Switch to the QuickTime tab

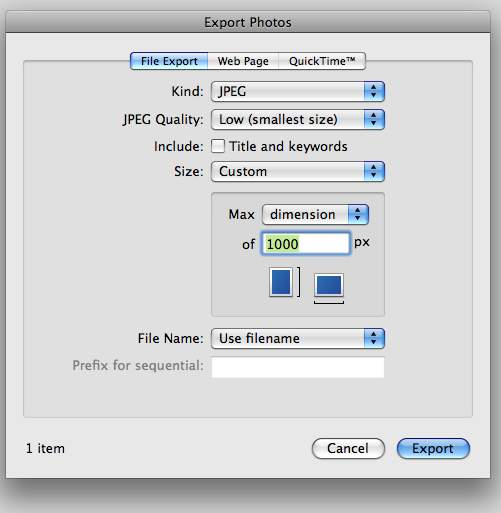(322, 61)
